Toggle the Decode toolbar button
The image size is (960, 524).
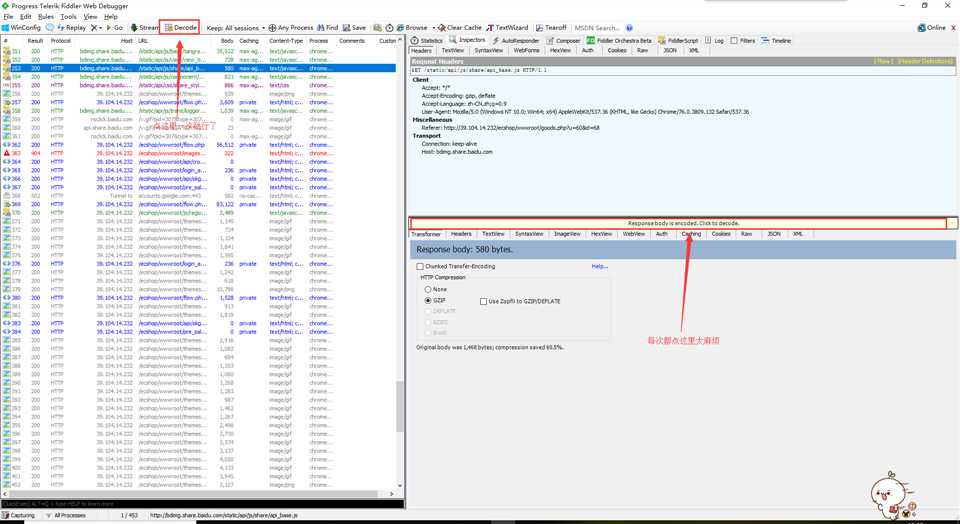181,28
